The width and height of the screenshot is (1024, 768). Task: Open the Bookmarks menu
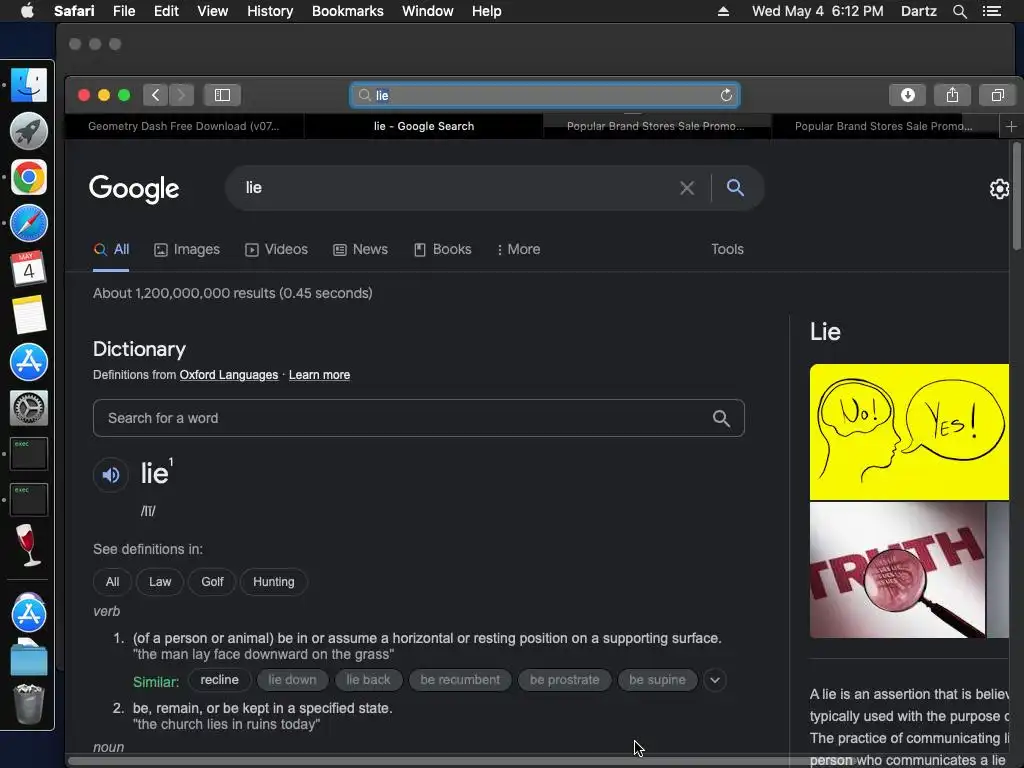[x=347, y=11]
